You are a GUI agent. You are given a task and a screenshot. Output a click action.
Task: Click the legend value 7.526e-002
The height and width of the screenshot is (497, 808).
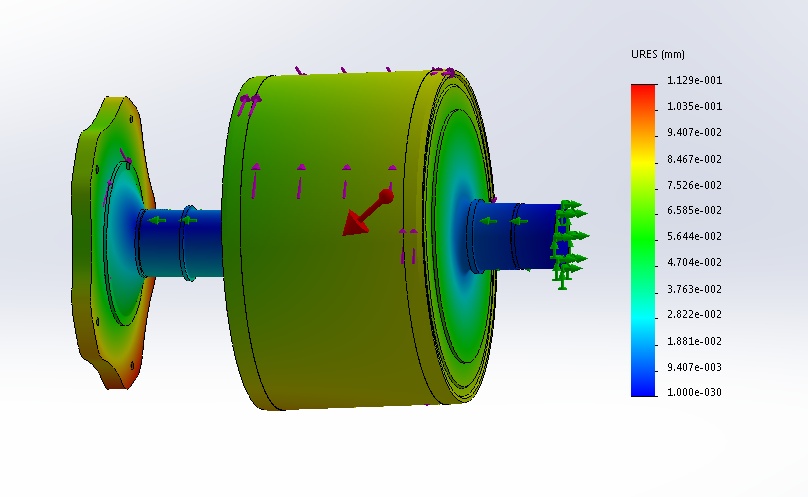point(694,185)
